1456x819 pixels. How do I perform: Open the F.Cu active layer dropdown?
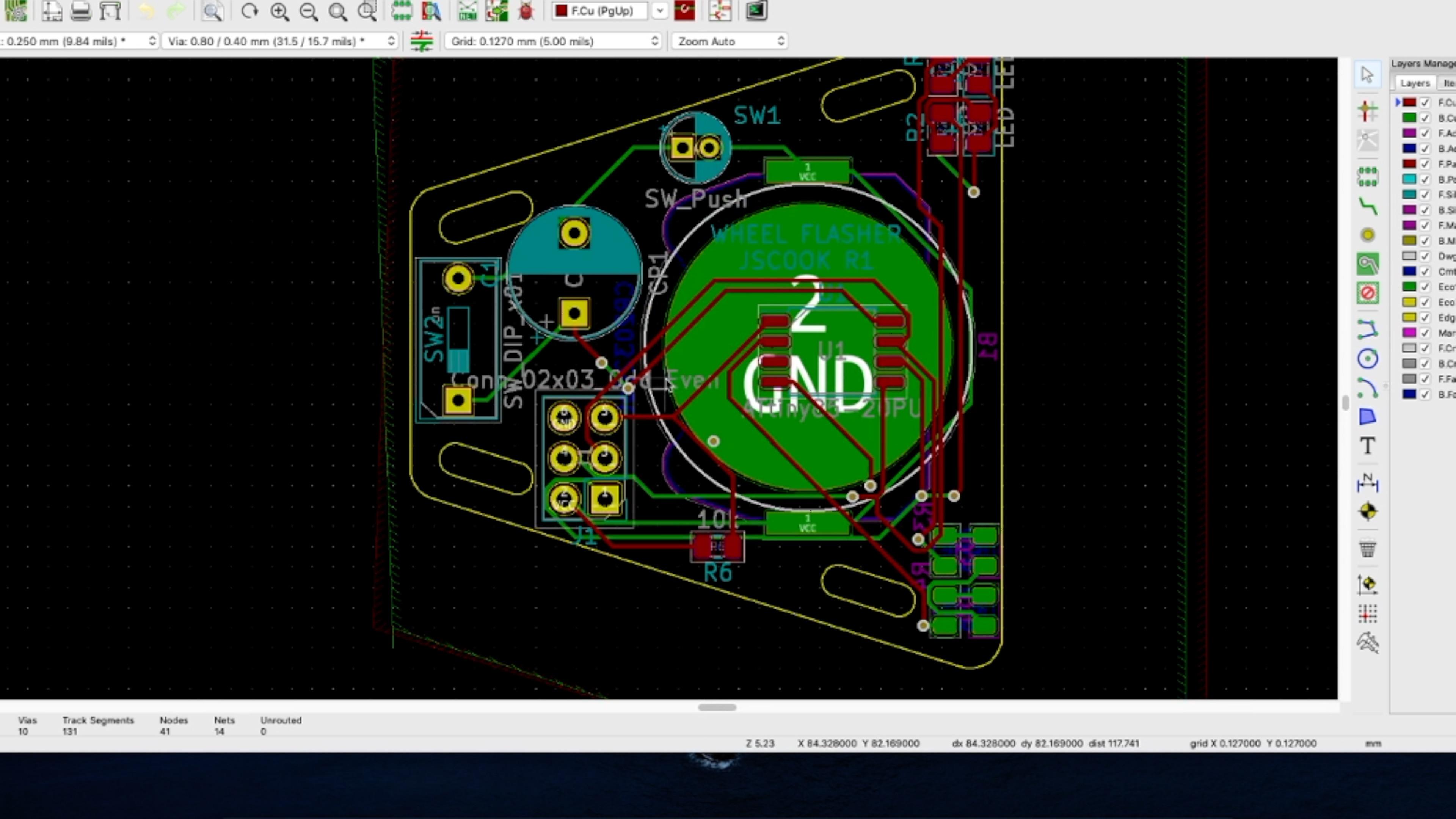[660, 11]
